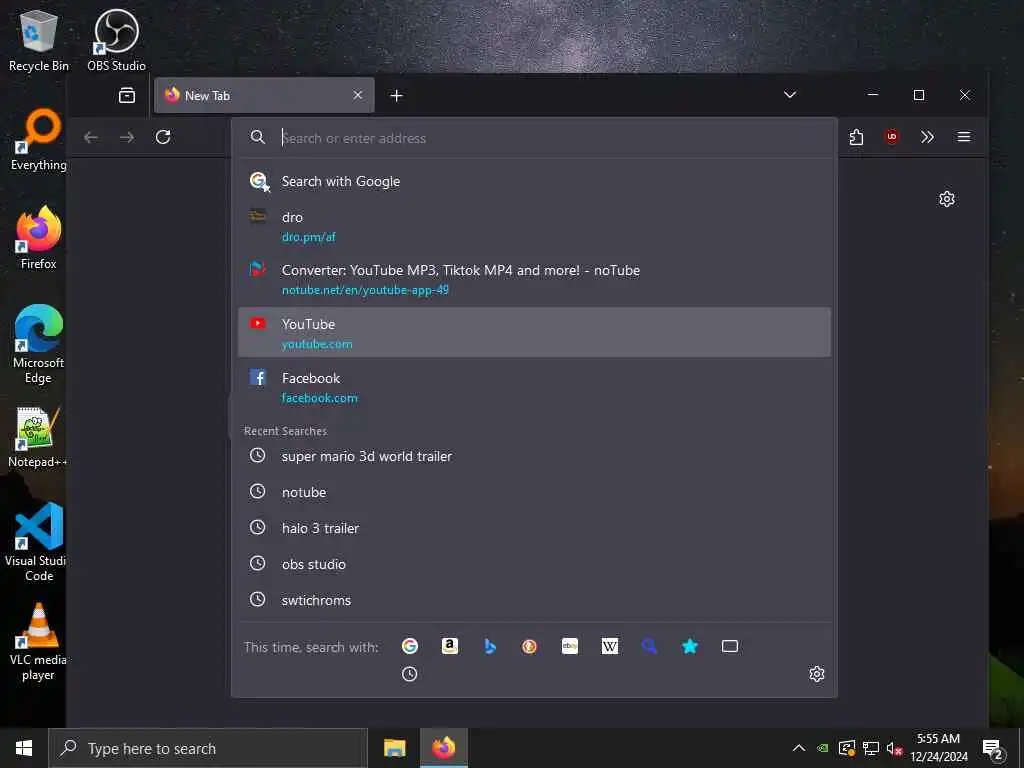Screen dimensions: 1024x768
Task: Launch Microsoft Edge desktop shortcut
Action: [x=39, y=344]
